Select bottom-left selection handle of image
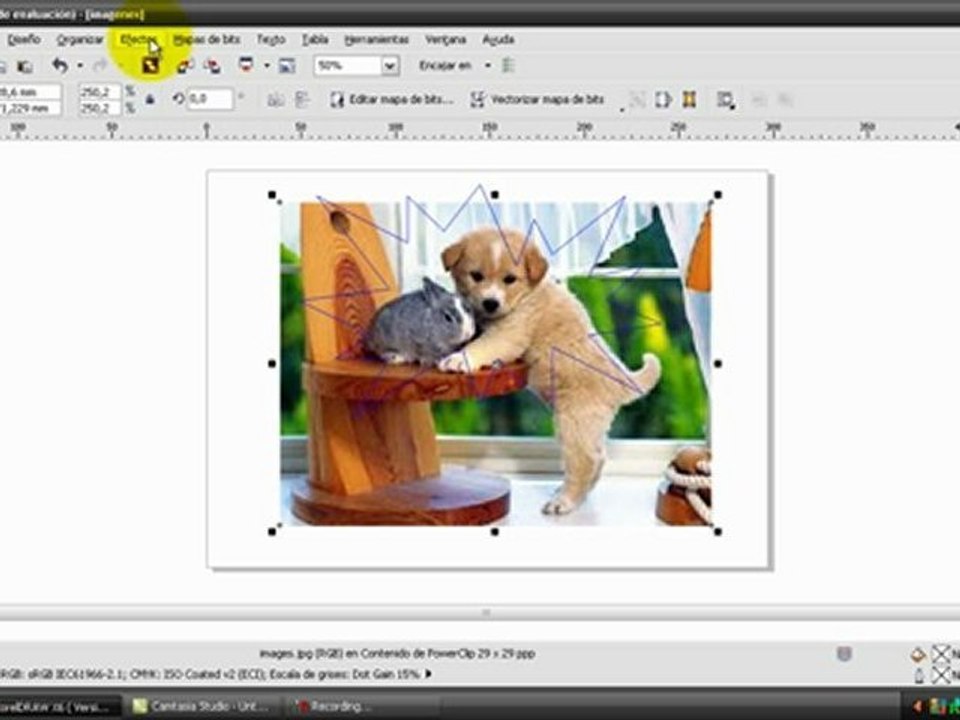 pyautogui.click(x=272, y=532)
